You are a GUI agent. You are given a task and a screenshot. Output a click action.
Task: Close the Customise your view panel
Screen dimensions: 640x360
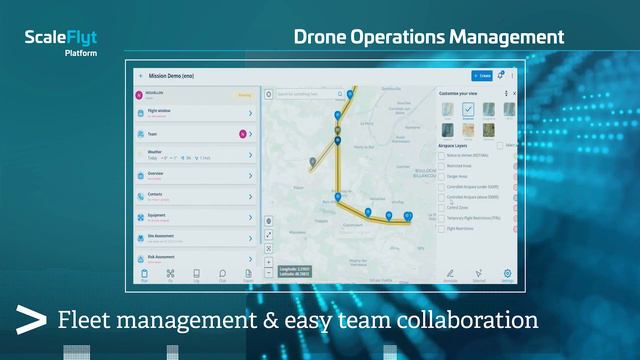514,93
